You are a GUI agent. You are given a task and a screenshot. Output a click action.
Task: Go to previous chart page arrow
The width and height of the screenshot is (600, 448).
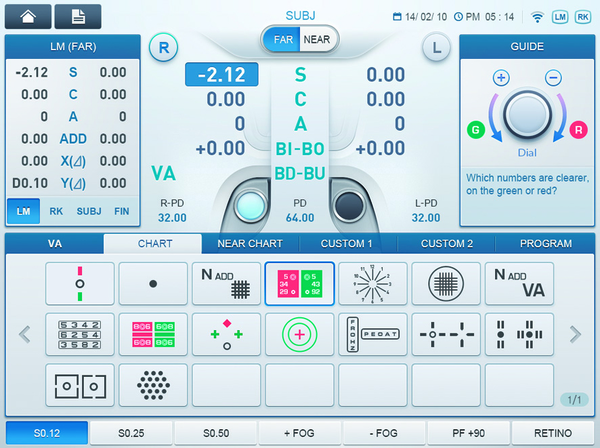pos(23,334)
